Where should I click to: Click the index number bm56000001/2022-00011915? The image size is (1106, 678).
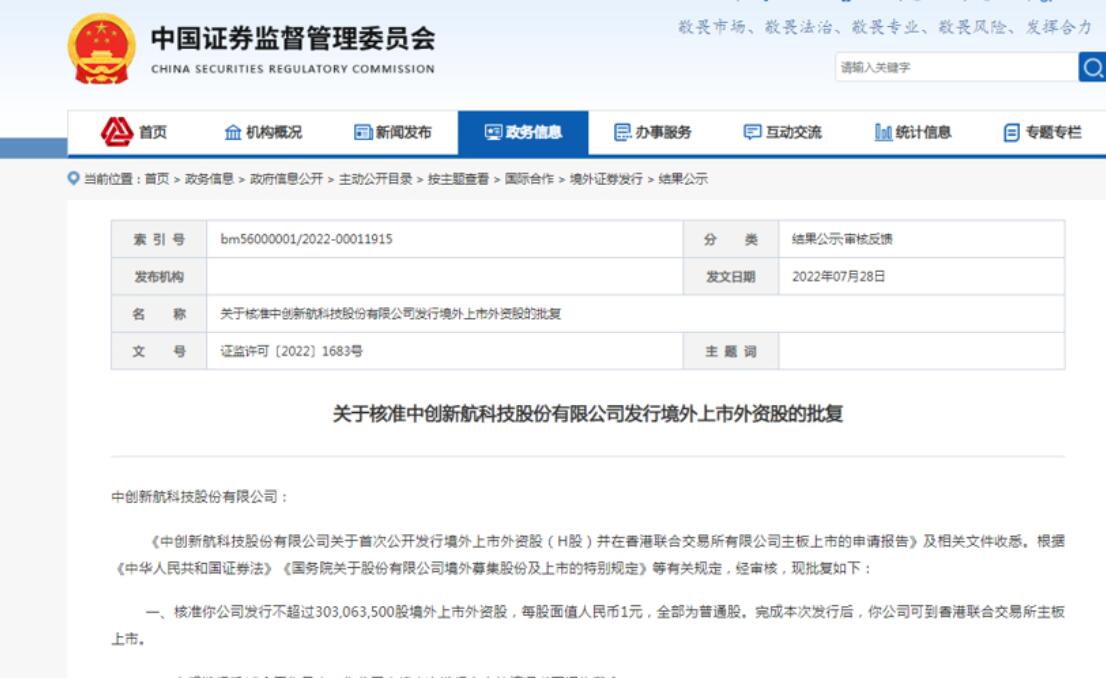coord(306,239)
